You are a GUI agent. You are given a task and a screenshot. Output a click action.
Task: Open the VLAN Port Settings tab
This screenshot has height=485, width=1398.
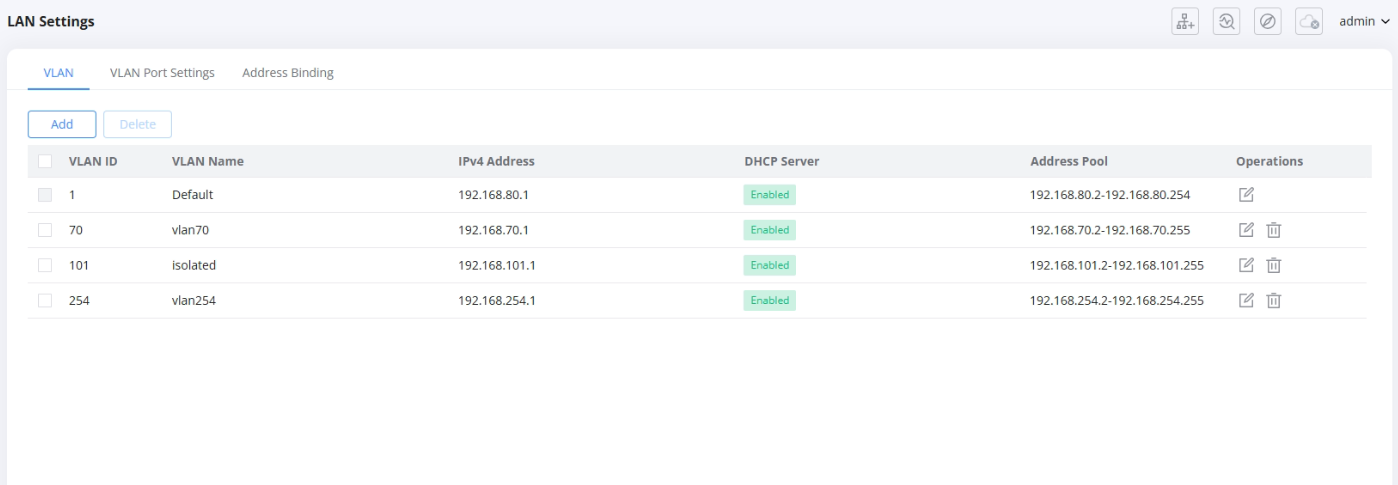click(x=162, y=73)
